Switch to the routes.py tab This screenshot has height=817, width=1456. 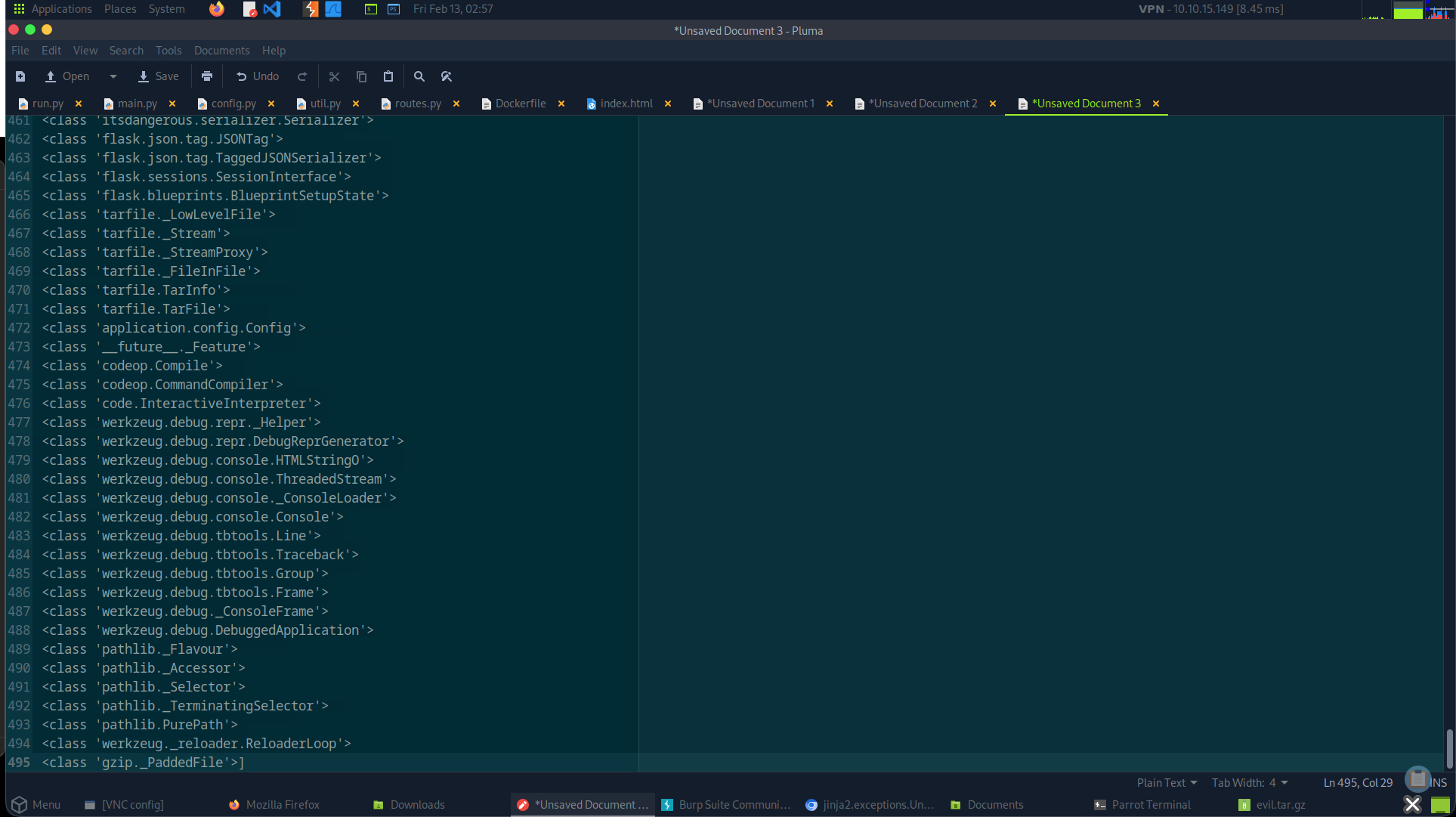click(x=417, y=104)
